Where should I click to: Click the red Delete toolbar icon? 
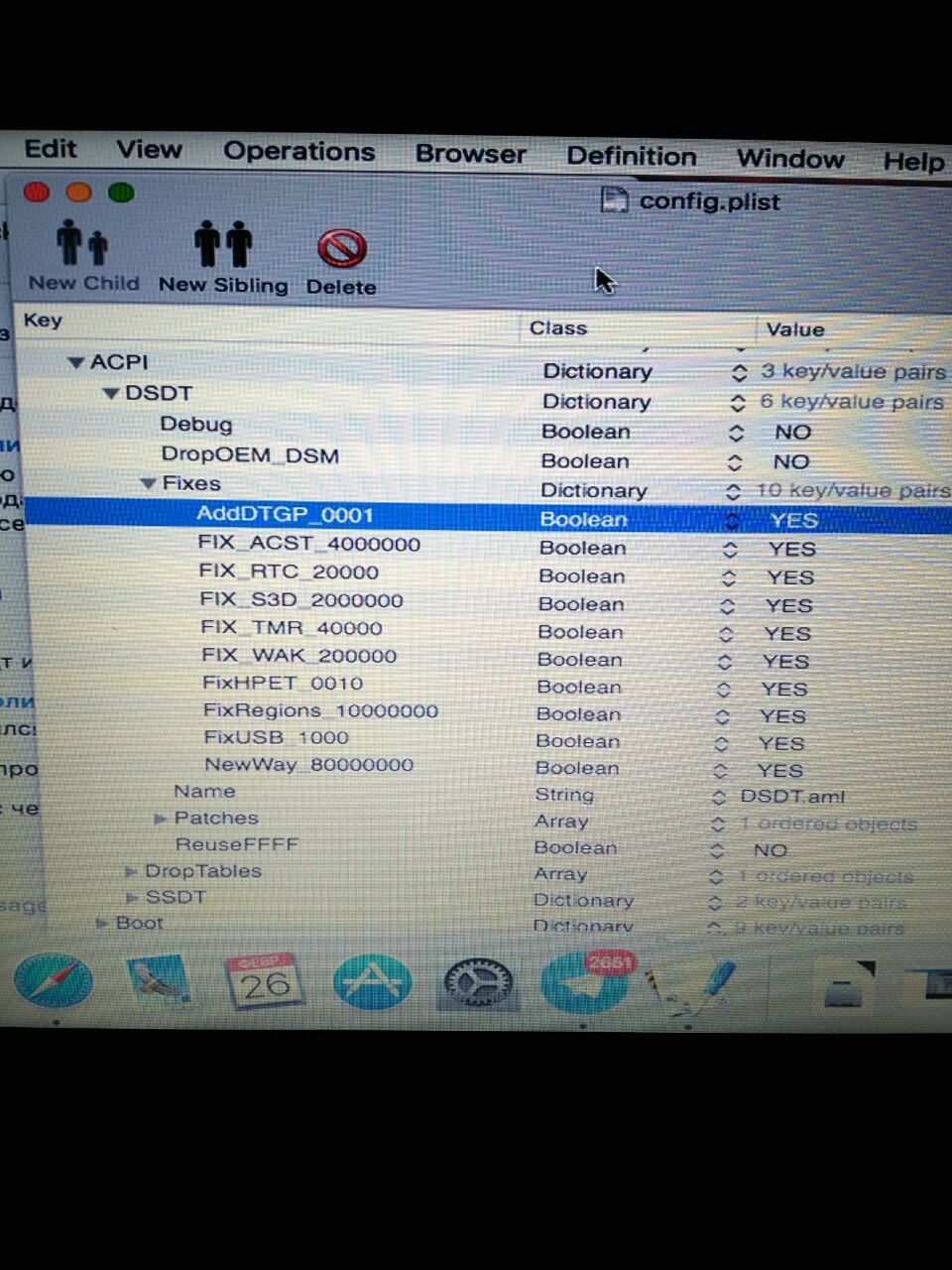point(341,248)
